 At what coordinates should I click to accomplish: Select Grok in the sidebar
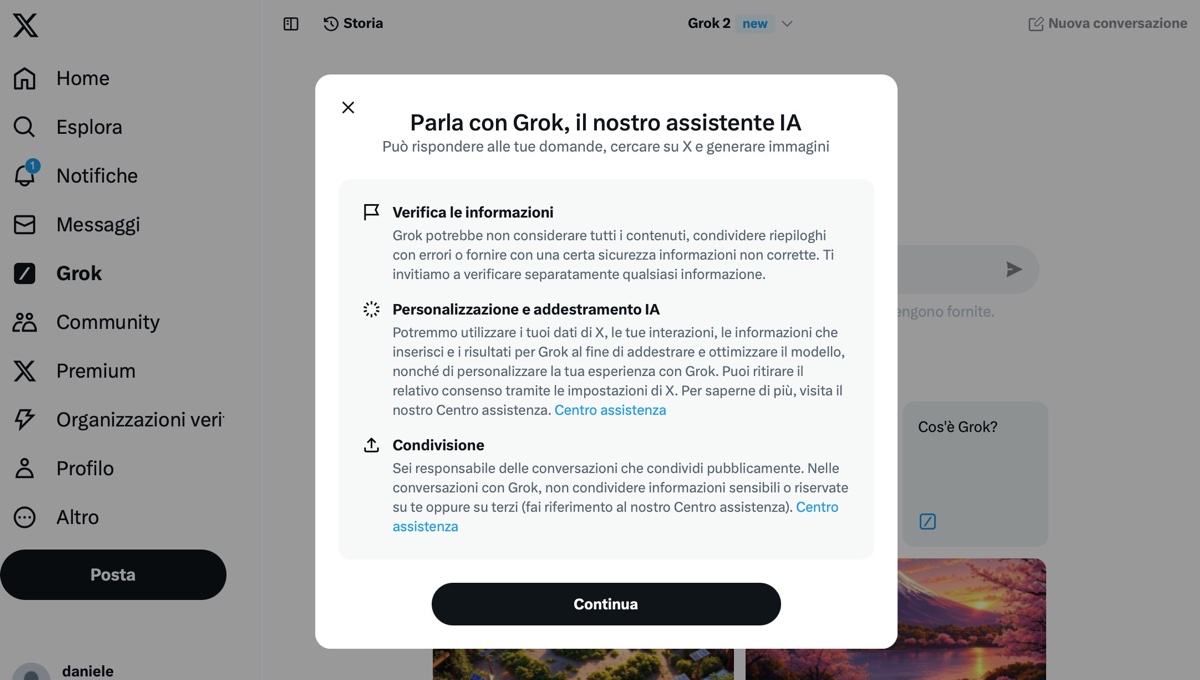[x=58, y=273]
